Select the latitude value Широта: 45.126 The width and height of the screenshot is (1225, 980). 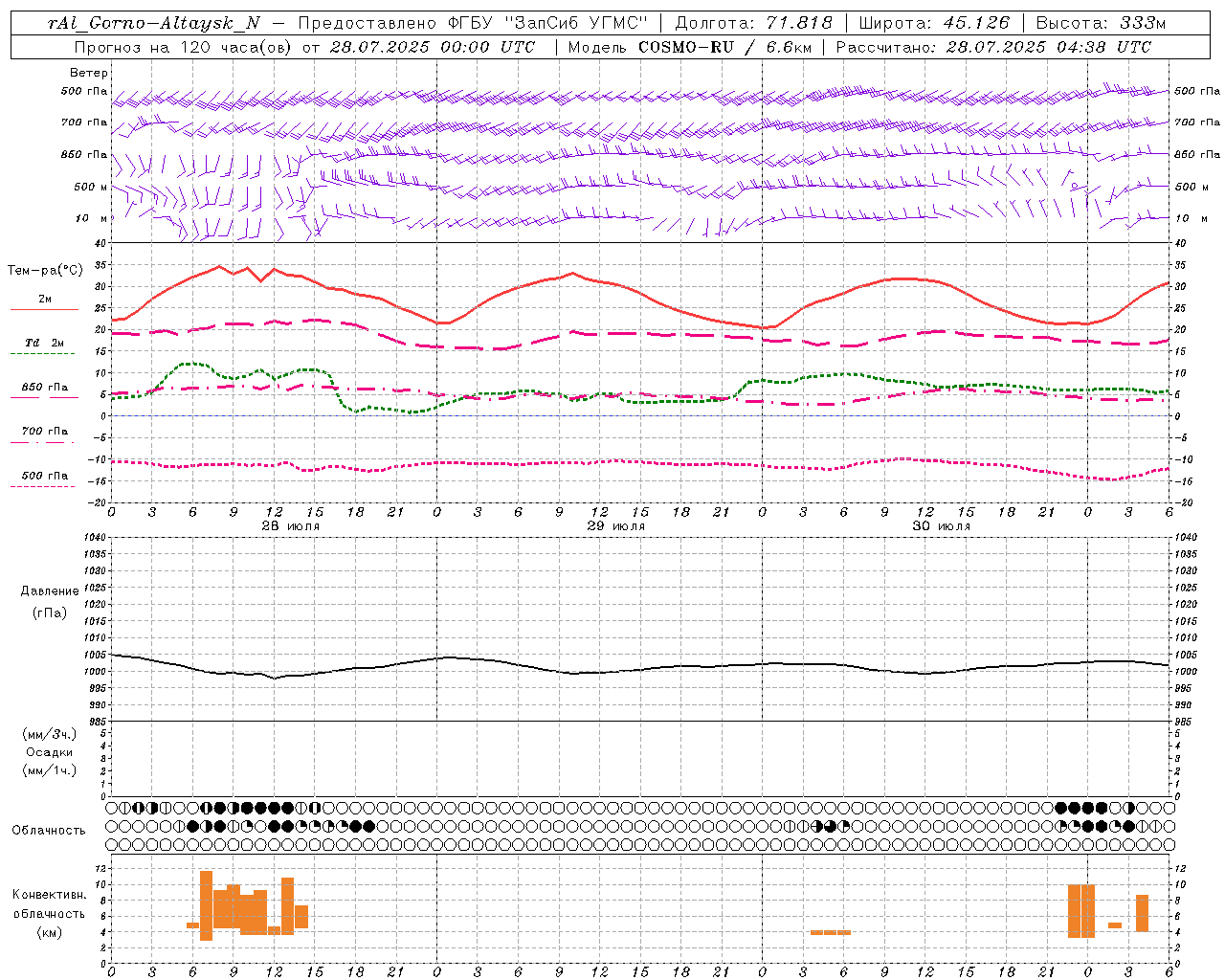[934, 23]
